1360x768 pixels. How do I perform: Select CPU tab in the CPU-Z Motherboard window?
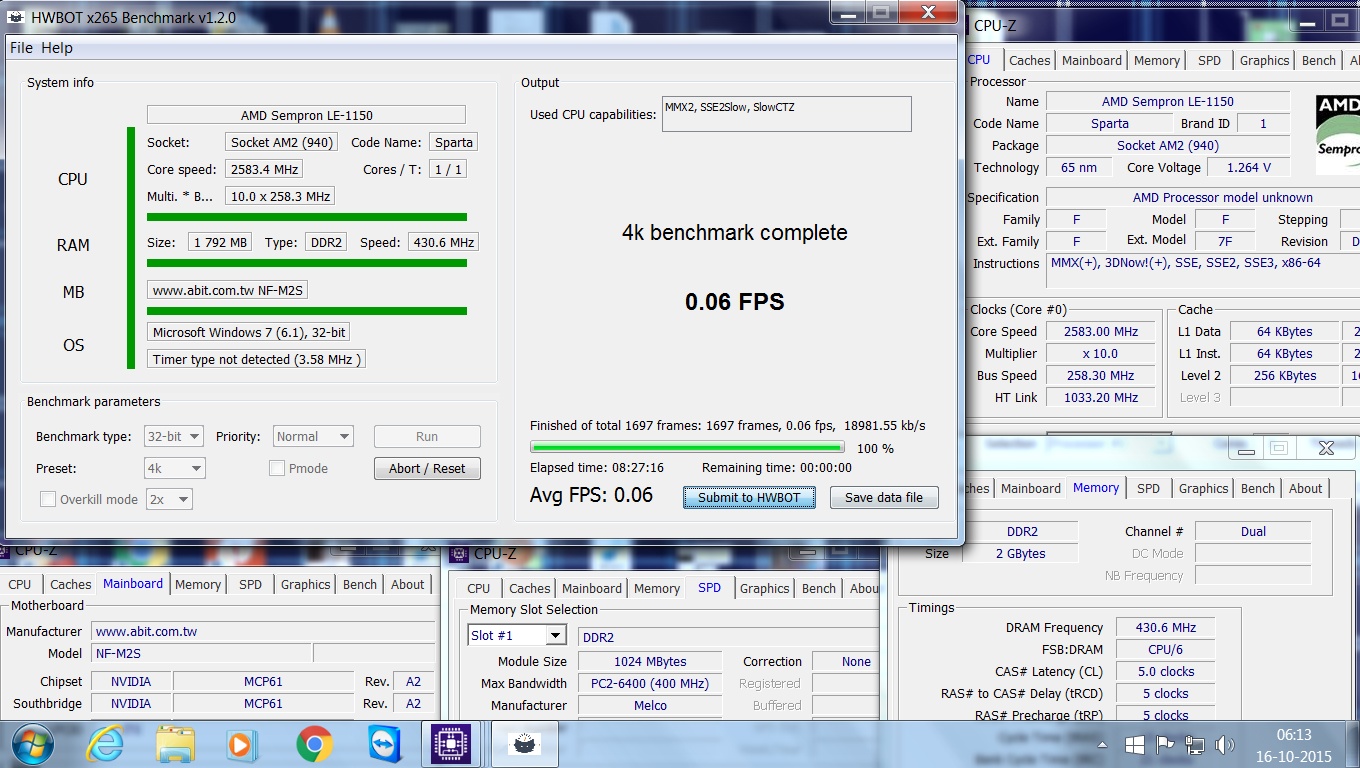pyautogui.click(x=20, y=584)
